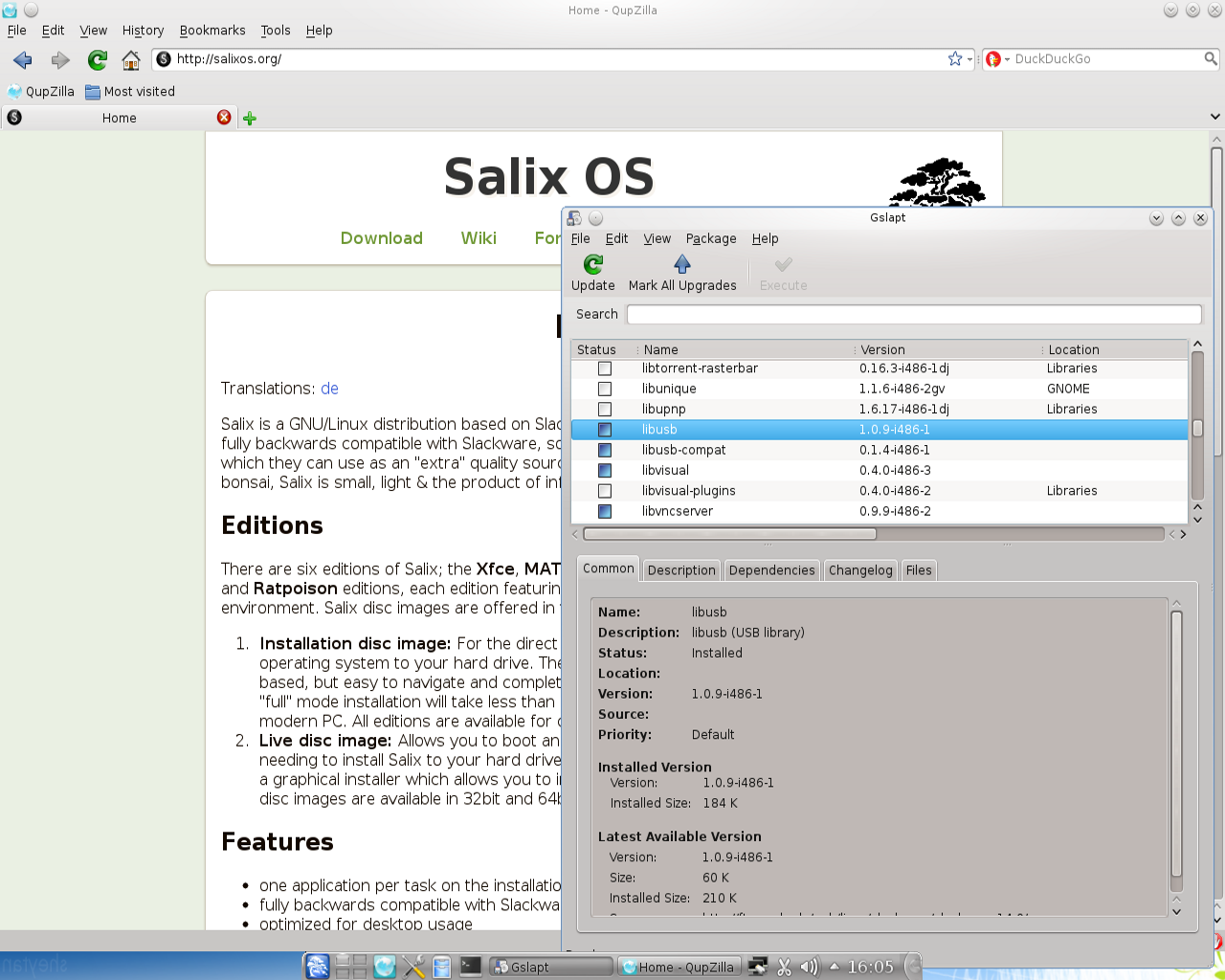Image resolution: width=1225 pixels, height=980 pixels.
Task: Go forward in QupZilla
Action: point(60,60)
